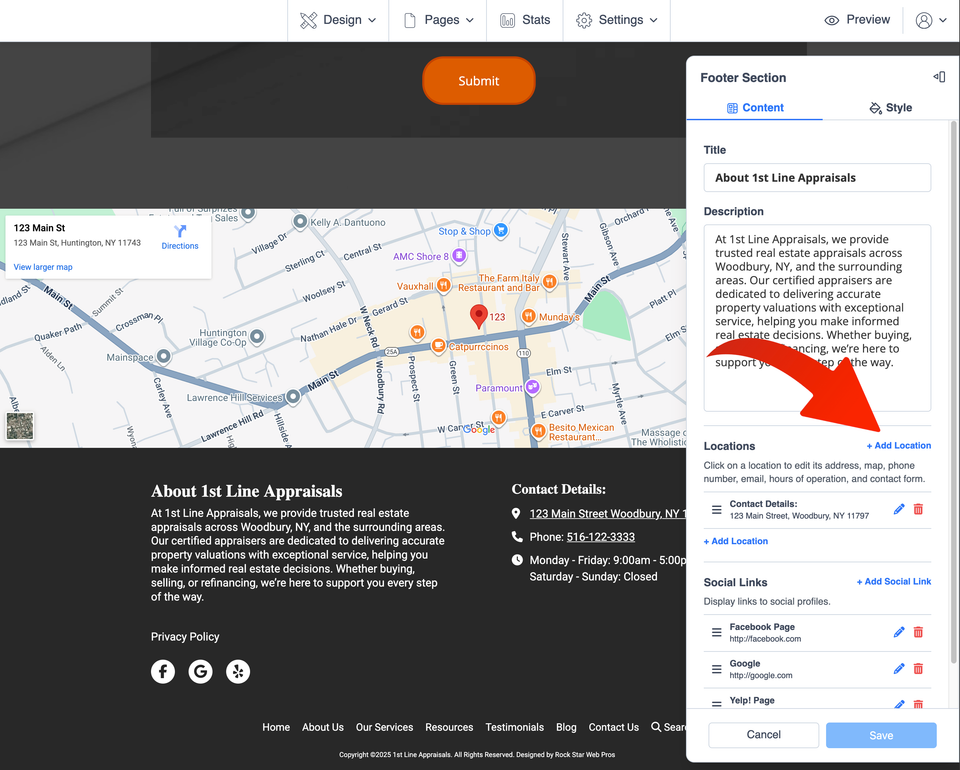Edit the Google social link
The height and width of the screenshot is (770, 960).
899,669
